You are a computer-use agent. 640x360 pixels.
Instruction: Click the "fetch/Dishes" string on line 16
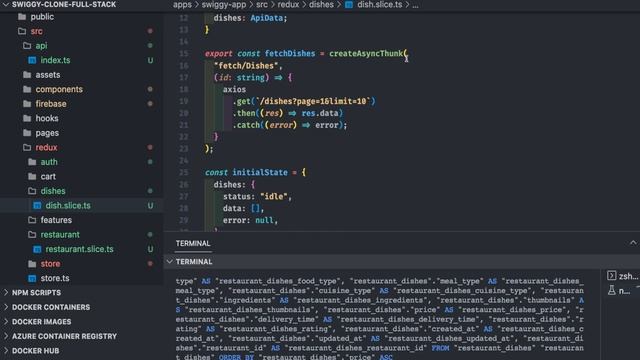(246, 66)
